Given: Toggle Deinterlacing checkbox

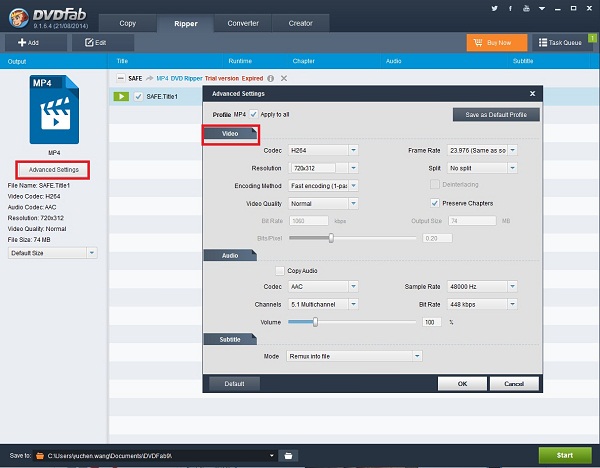Looking at the screenshot, I should point(435,184).
